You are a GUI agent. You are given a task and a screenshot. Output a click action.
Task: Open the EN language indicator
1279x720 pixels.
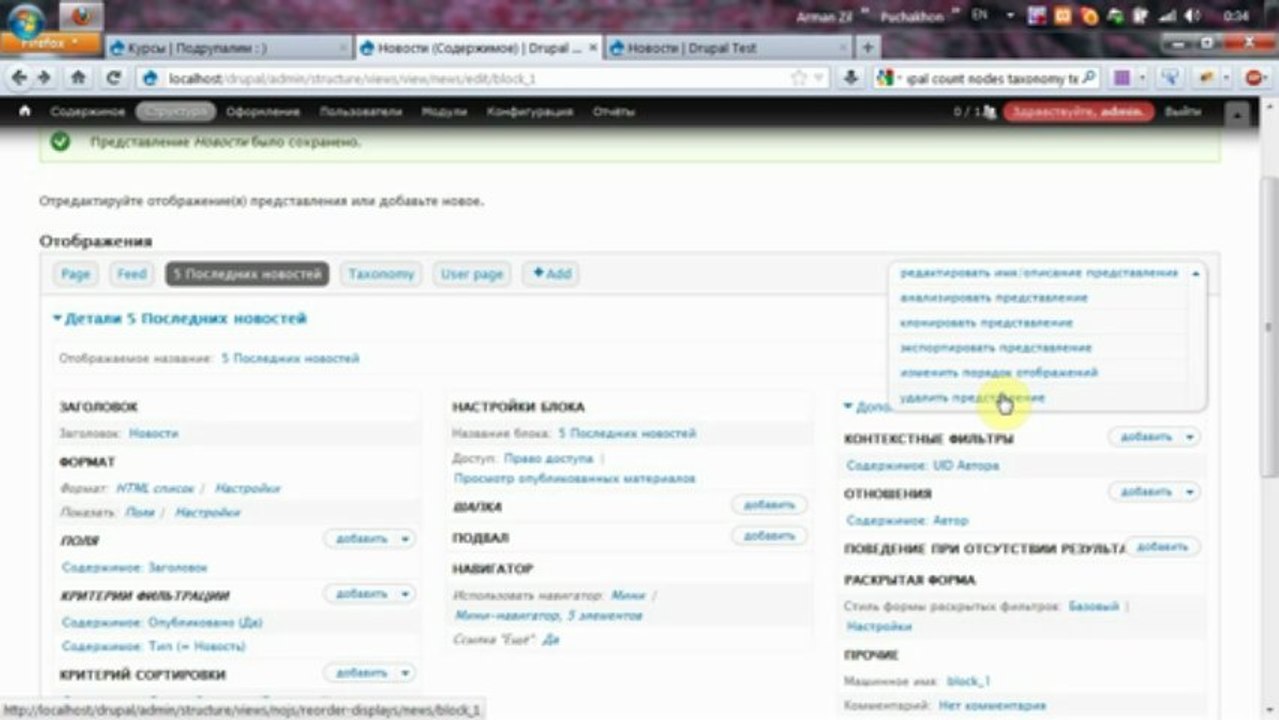pyautogui.click(x=979, y=15)
